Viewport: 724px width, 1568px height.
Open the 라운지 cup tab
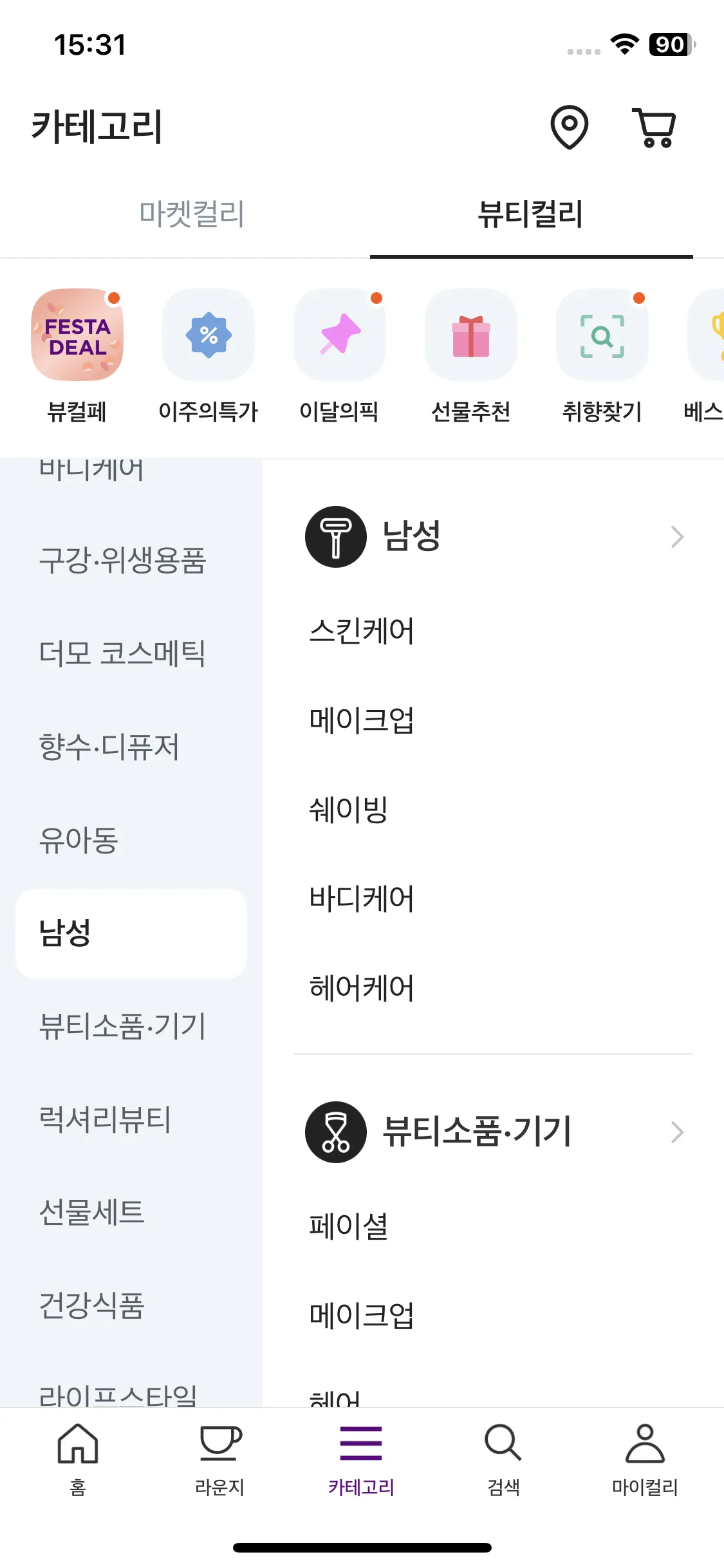point(219,1459)
